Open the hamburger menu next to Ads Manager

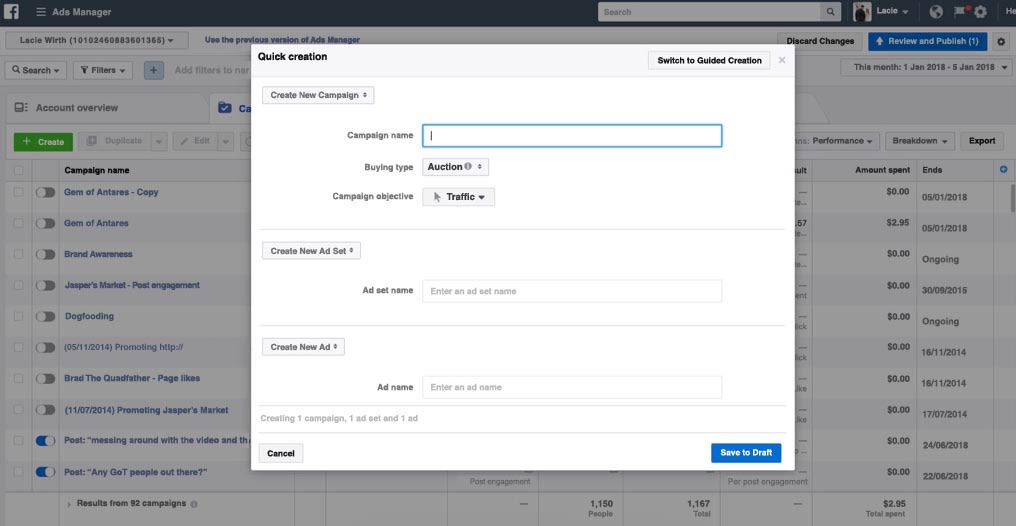point(41,12)
